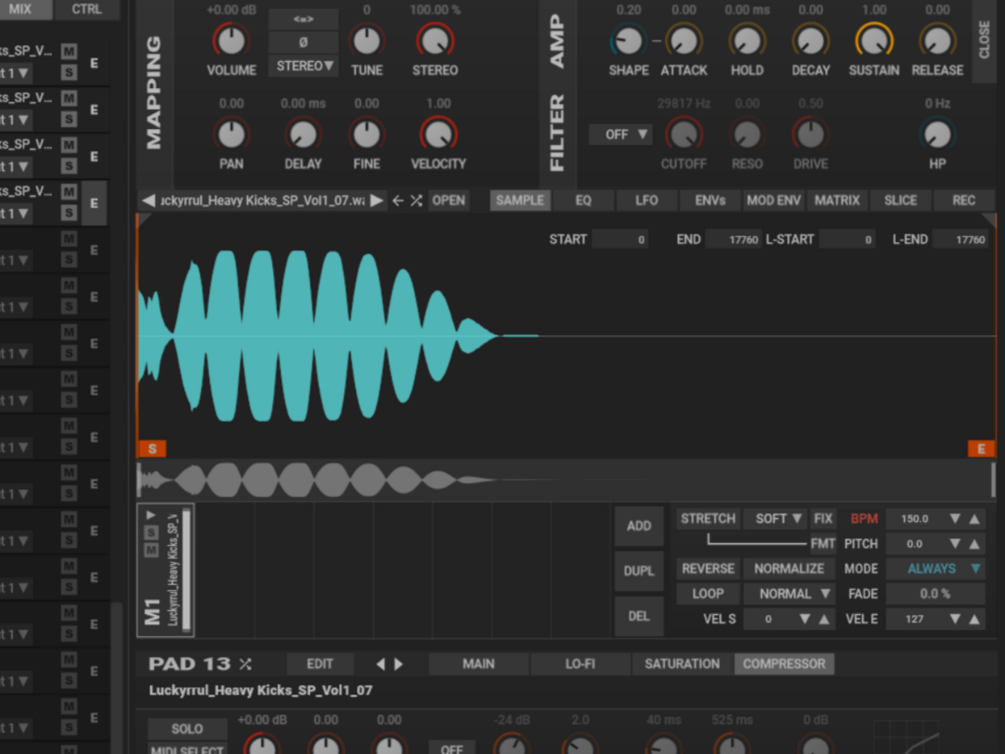This screenshot has height=754, width=1005.
Task: Toggle the FMT formant button
Action: (x=823, y=544)
